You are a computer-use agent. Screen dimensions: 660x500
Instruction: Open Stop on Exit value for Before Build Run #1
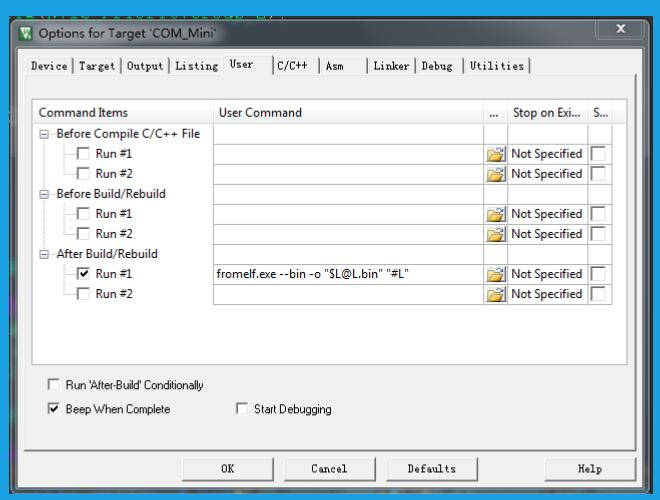coord(547,214)
